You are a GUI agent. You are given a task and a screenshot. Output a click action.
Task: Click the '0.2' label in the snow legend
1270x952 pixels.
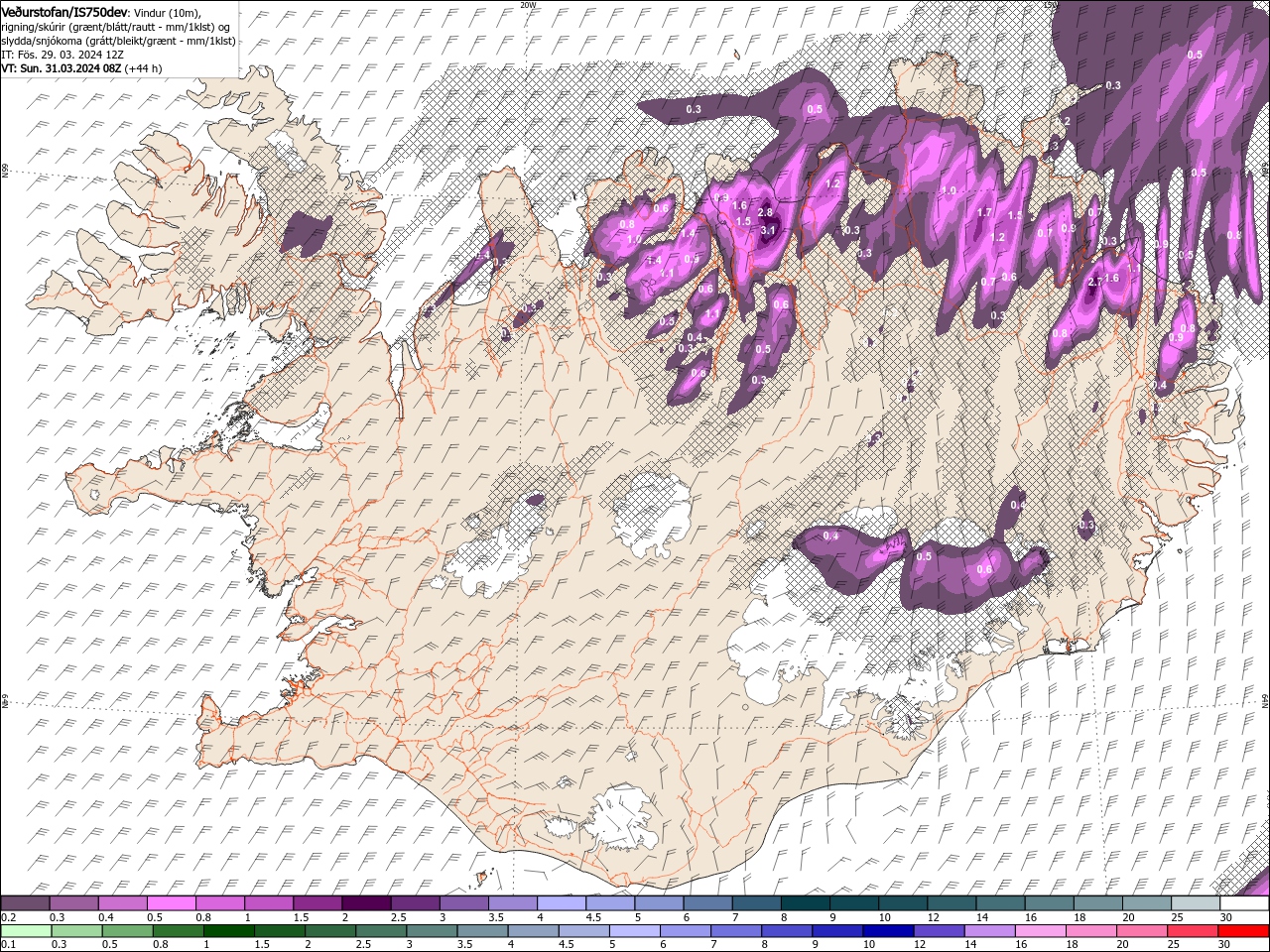pyautogui.click(x=8, y=917)
